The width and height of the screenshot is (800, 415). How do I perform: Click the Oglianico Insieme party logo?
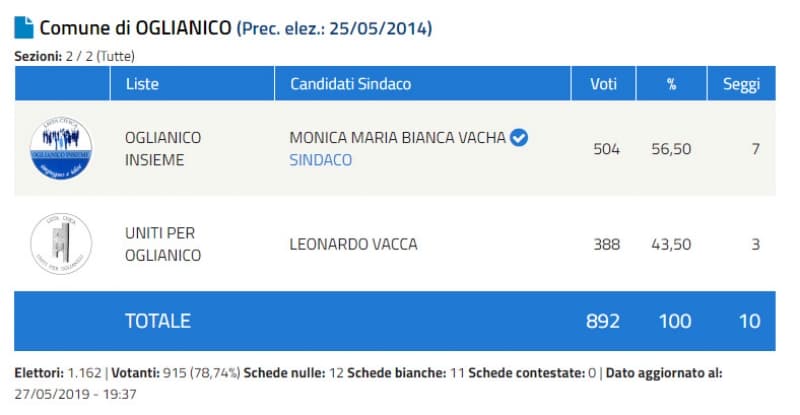pyautogui.click(x=61, y=149)
